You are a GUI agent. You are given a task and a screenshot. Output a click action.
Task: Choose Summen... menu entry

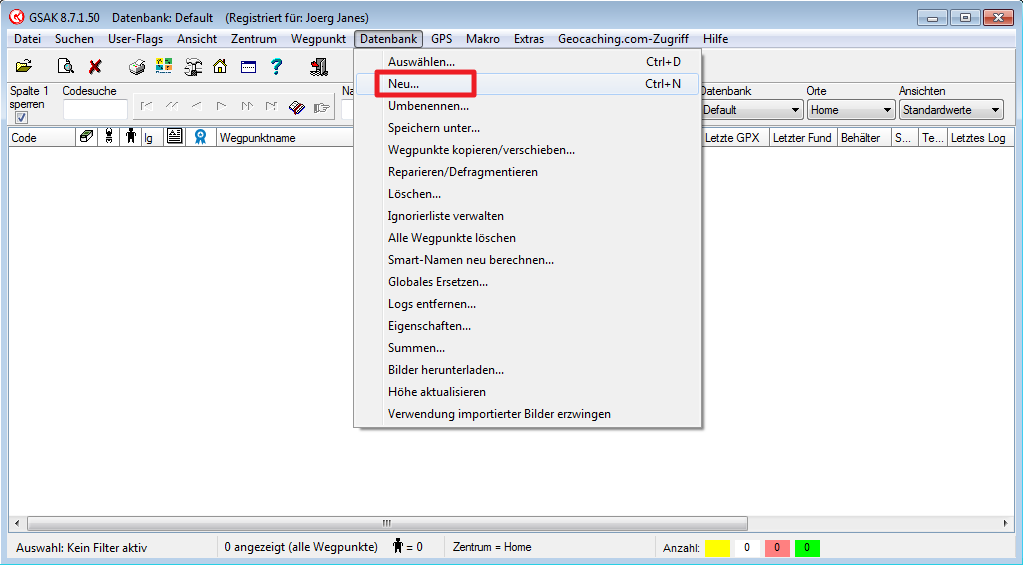pos(527,348)
